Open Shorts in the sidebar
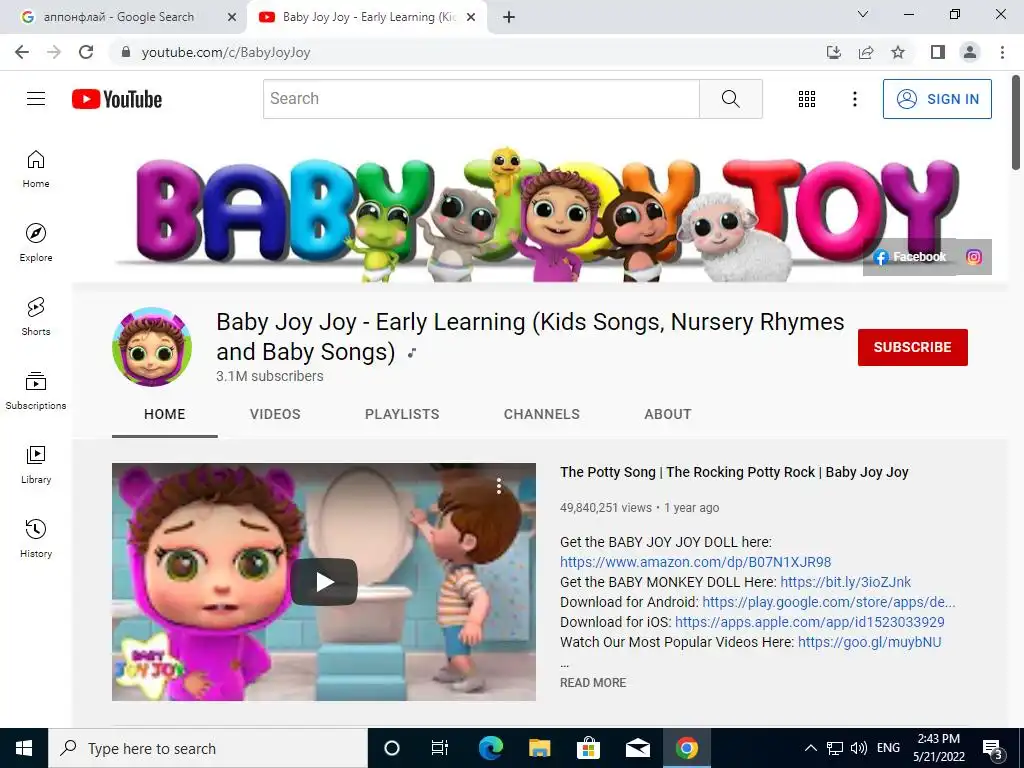1024x768 pixels. pyautogui.click(x=36, y=317)
